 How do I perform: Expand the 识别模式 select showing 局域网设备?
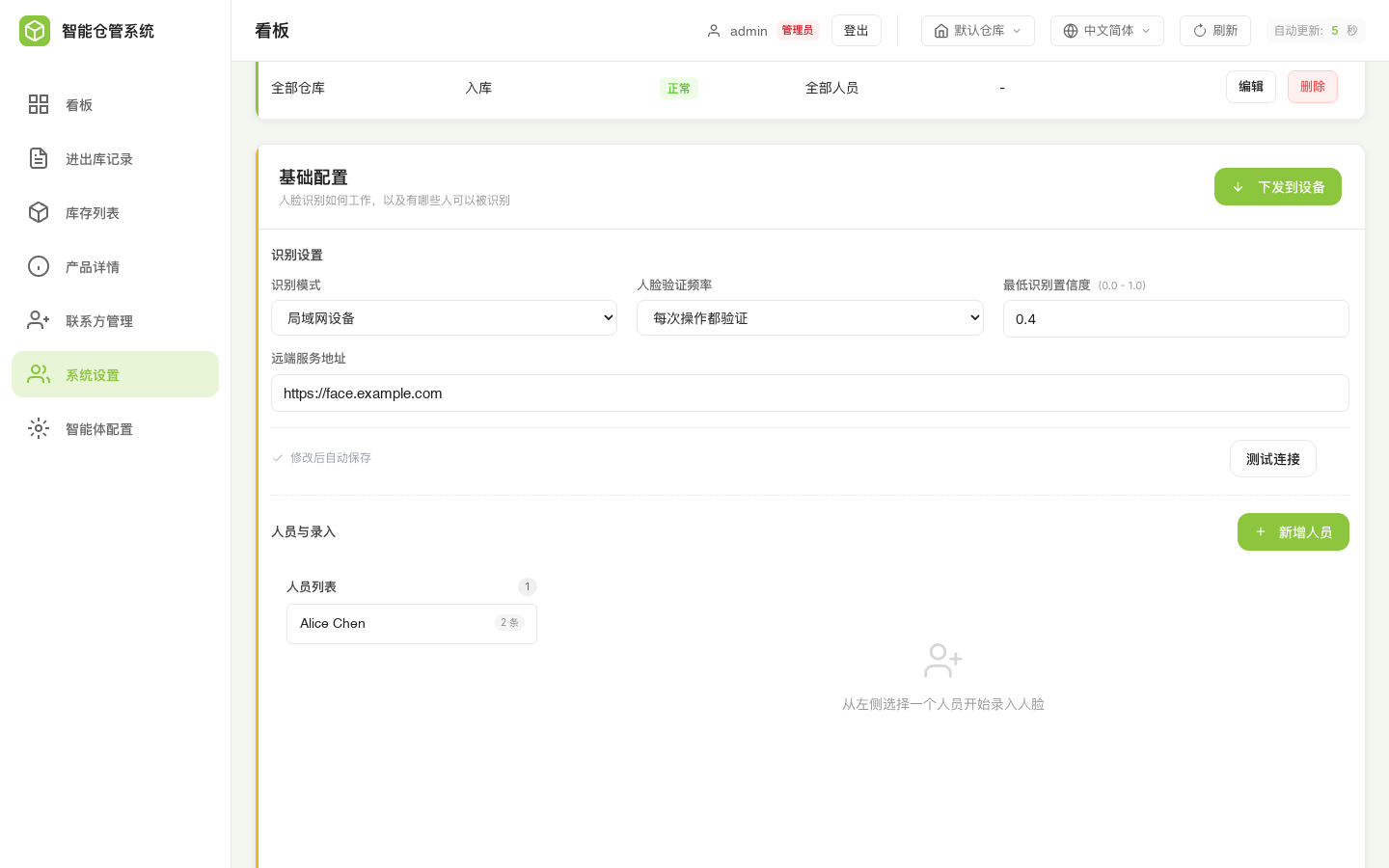coord(444,318)
